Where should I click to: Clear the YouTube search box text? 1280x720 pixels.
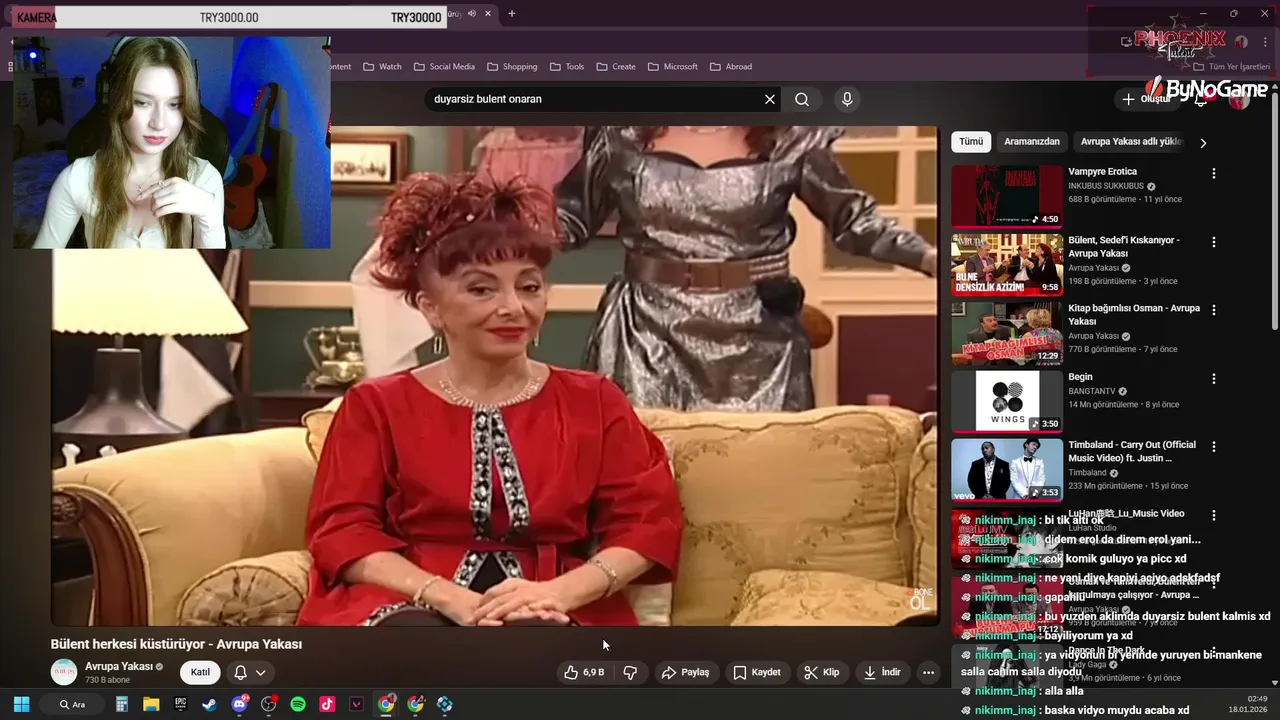point(770,99)
